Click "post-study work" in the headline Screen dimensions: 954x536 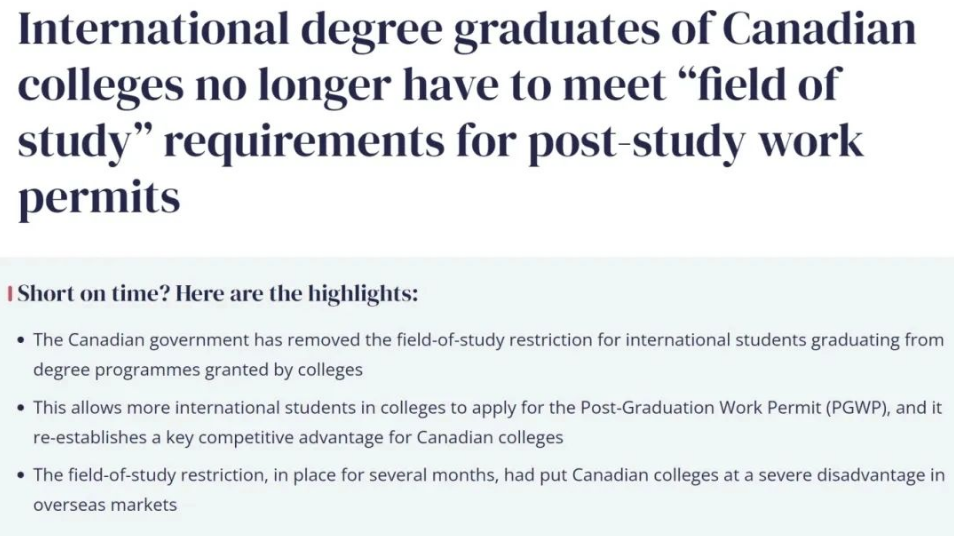[x=695, y=142]
